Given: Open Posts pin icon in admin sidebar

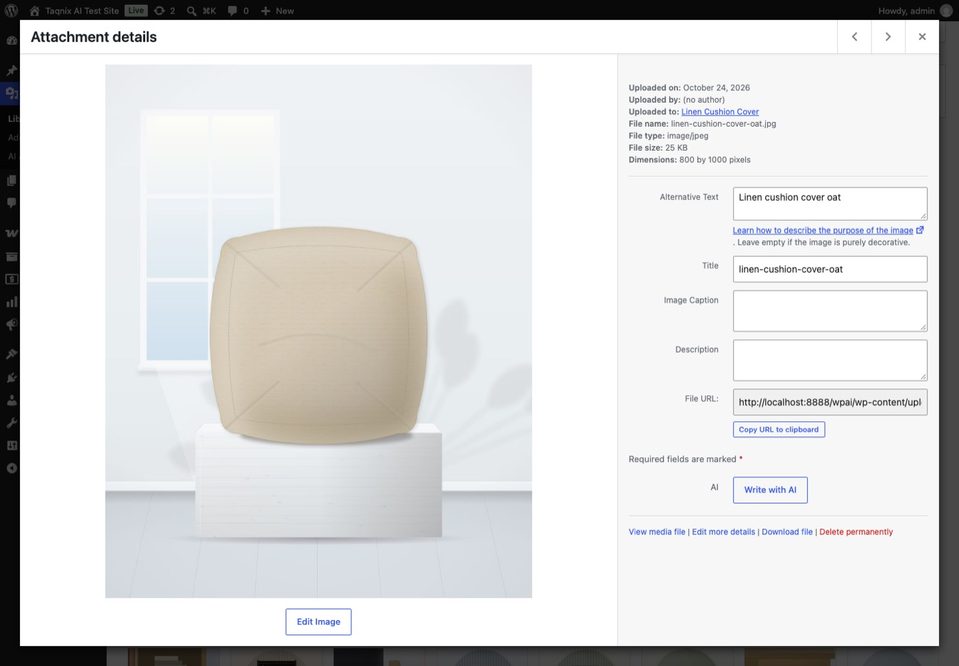Looking at the screenshot, I should pos(11,71).
